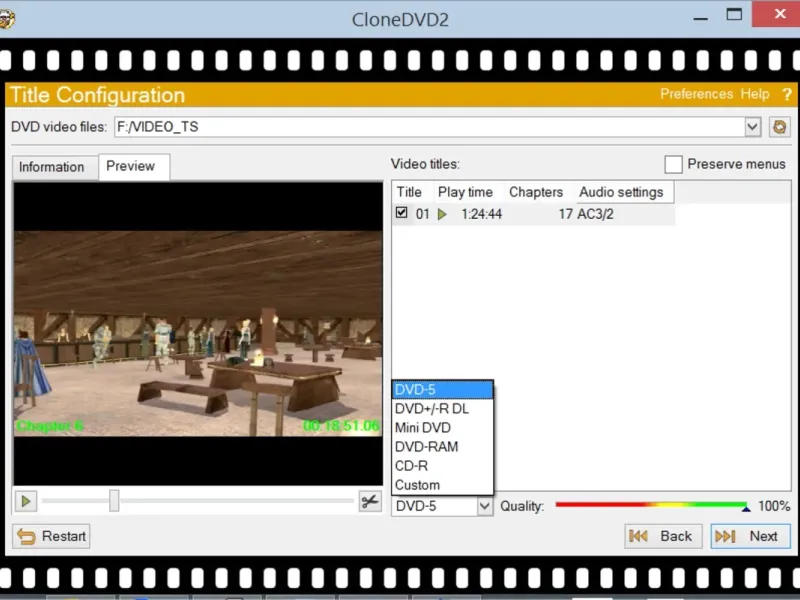Image resolution: width=800 pixels, height=600 pixels.
Task: Click the CloneDVD2 sheep app icon
Action: (6, 19)
